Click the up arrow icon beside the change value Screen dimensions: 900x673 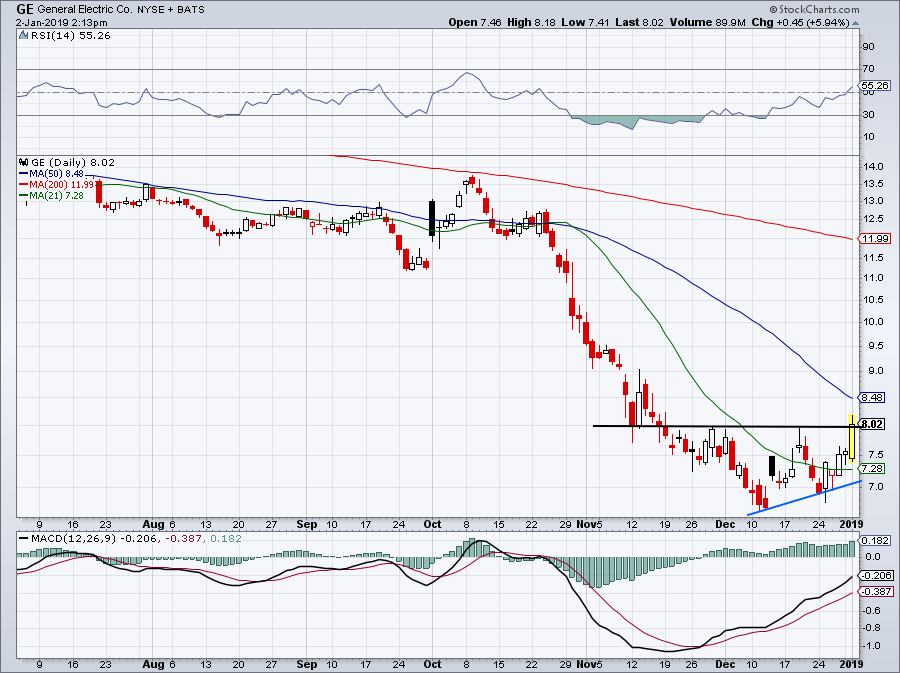pyautogui.click(x=855, y=23)
